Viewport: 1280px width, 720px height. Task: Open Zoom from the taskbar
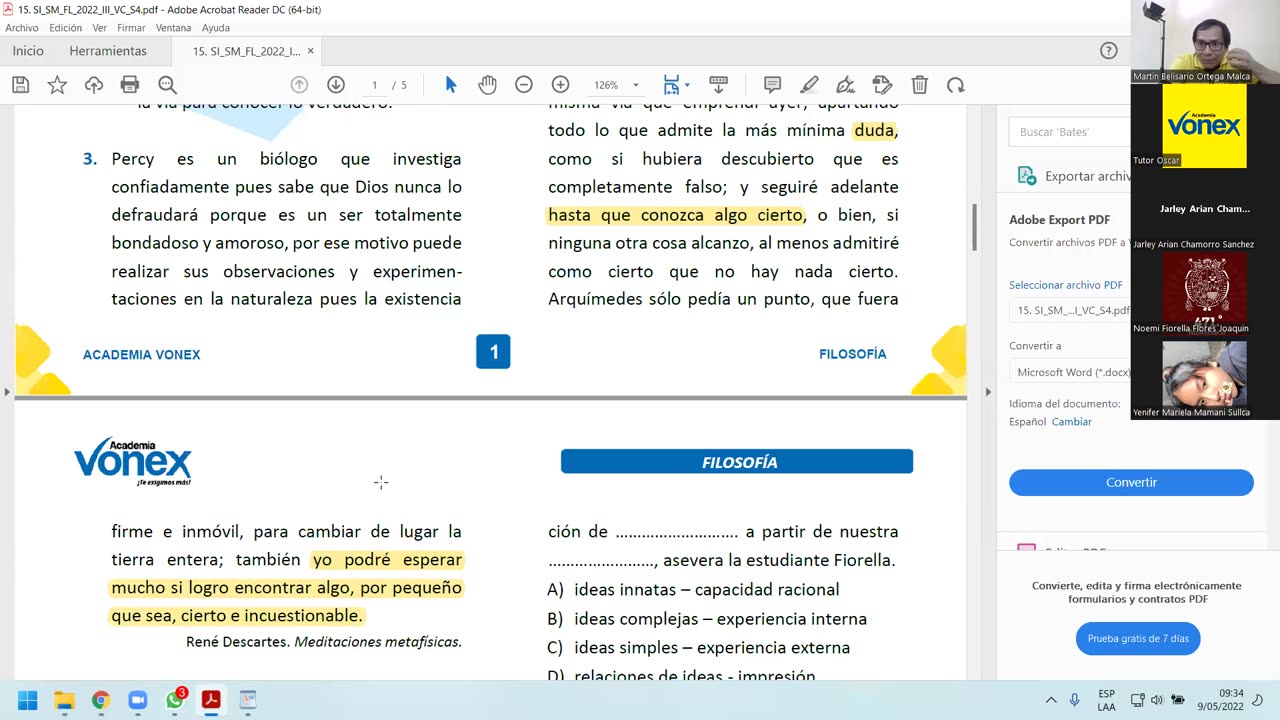click(138, 700)
